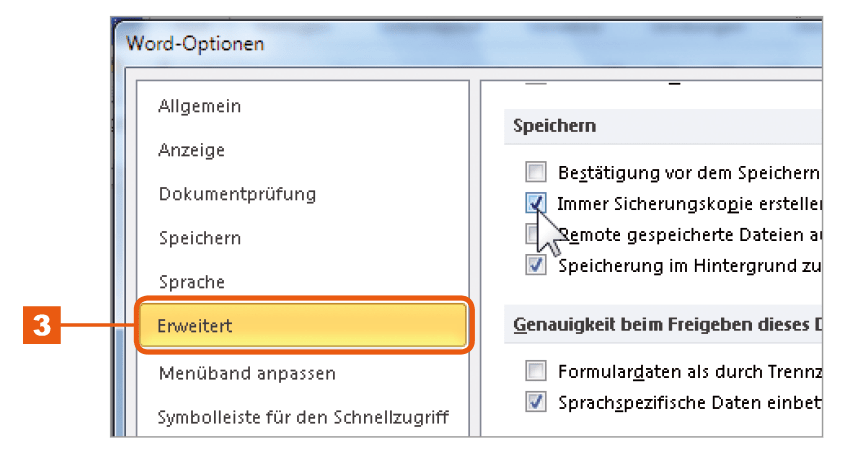Screen dimensions: 850x454
Task: Click the orange step 3 marker
Action: [42, 325]
